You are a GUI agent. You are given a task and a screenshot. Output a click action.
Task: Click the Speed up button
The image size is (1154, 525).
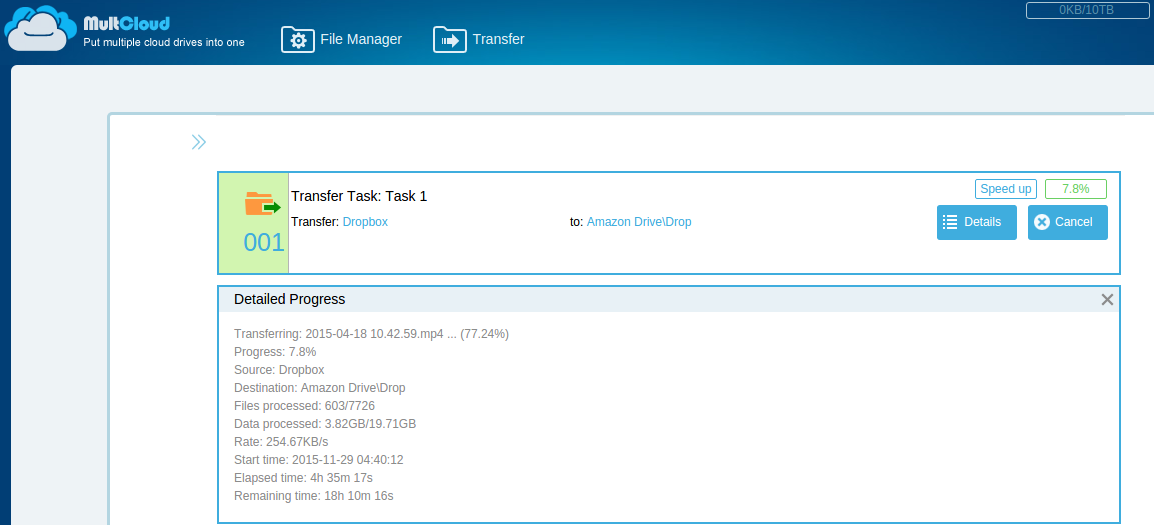coord(1005,189)
